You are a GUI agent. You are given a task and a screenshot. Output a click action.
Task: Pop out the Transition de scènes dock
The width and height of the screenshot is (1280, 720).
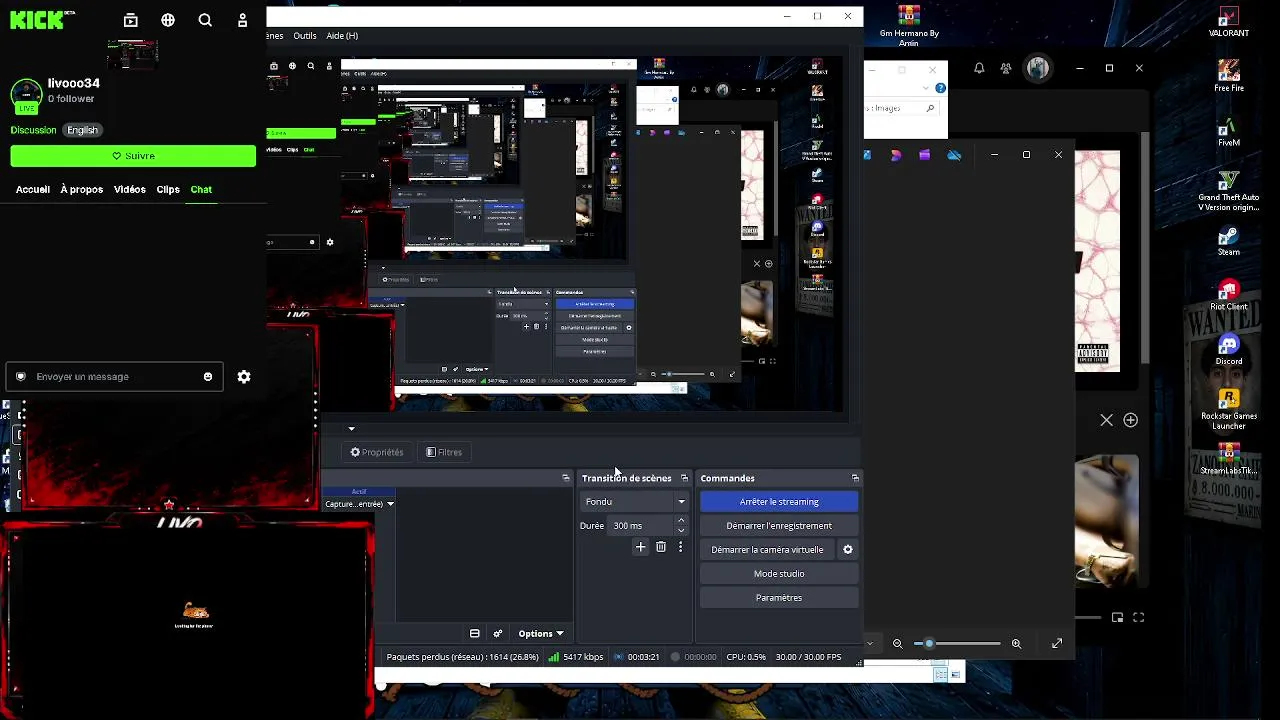(x=684, y=478)
